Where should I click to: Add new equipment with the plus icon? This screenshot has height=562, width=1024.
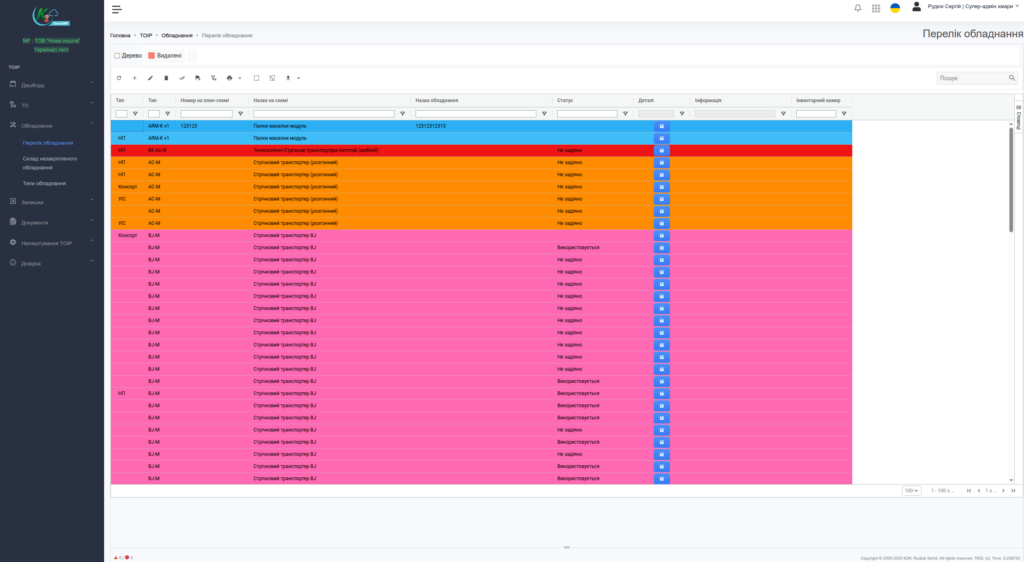pyautogui.click(x=135, y=78)
